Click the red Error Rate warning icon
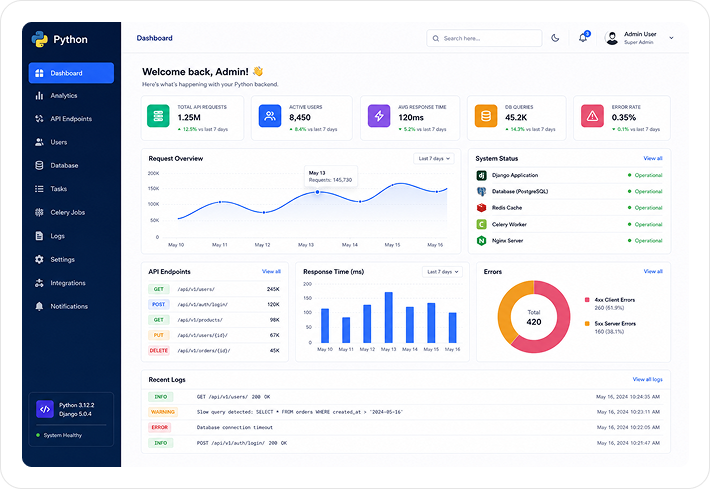This screenshot has height=489, width=710. pyautogui.click(x=592, y=116)
